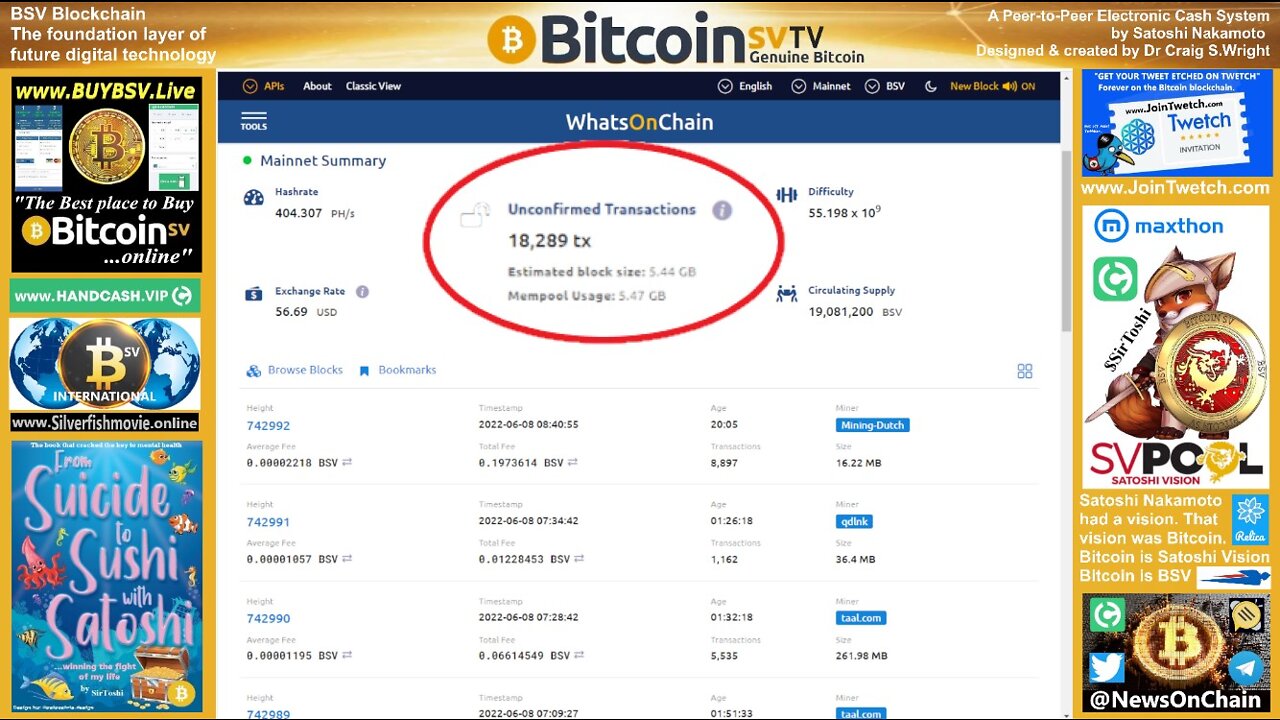This screenshot has width=1280, height=720.
Task: Click the 19,081,200 BSV supply value
Action: click(855, 312)
